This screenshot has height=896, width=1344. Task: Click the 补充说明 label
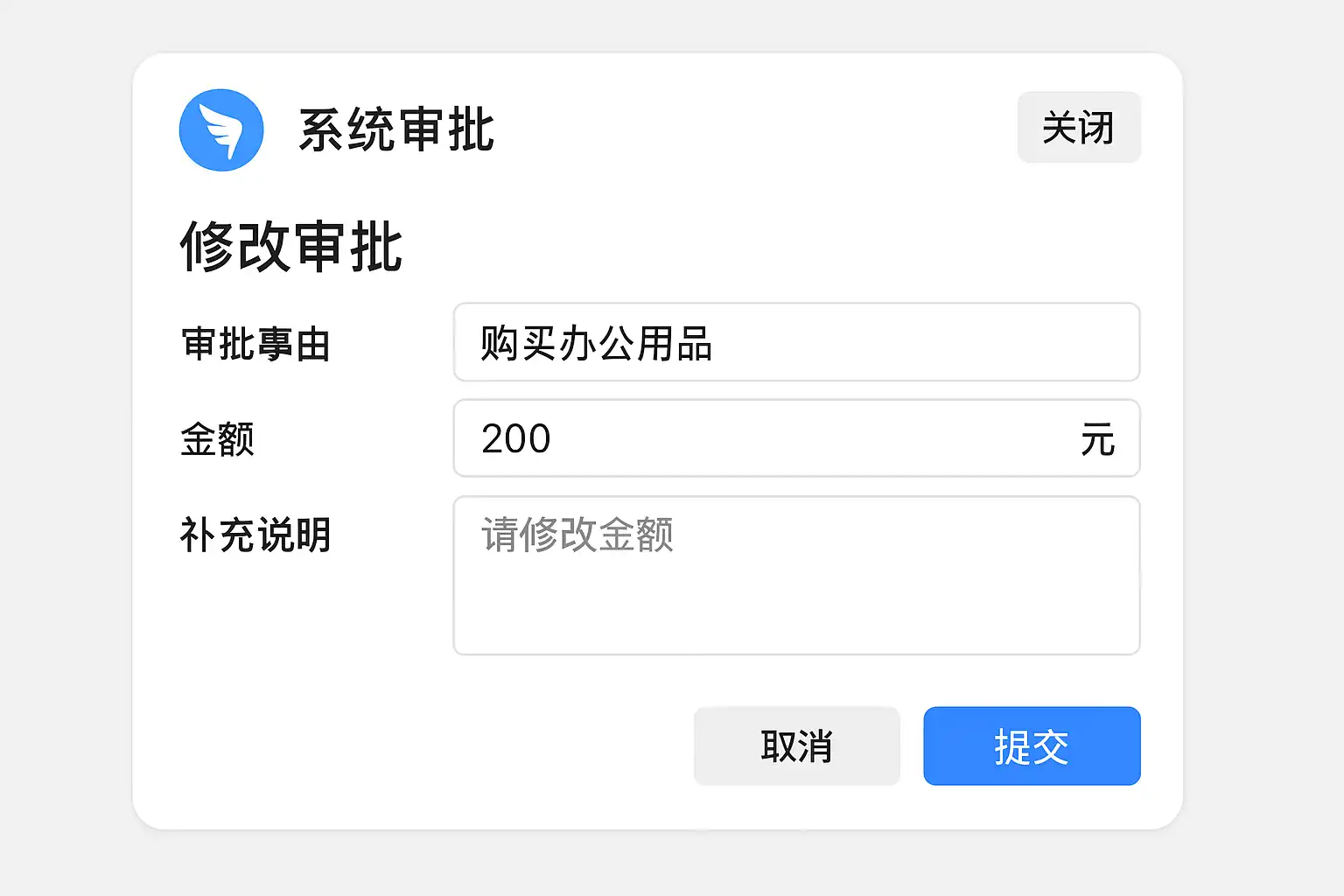255,535
